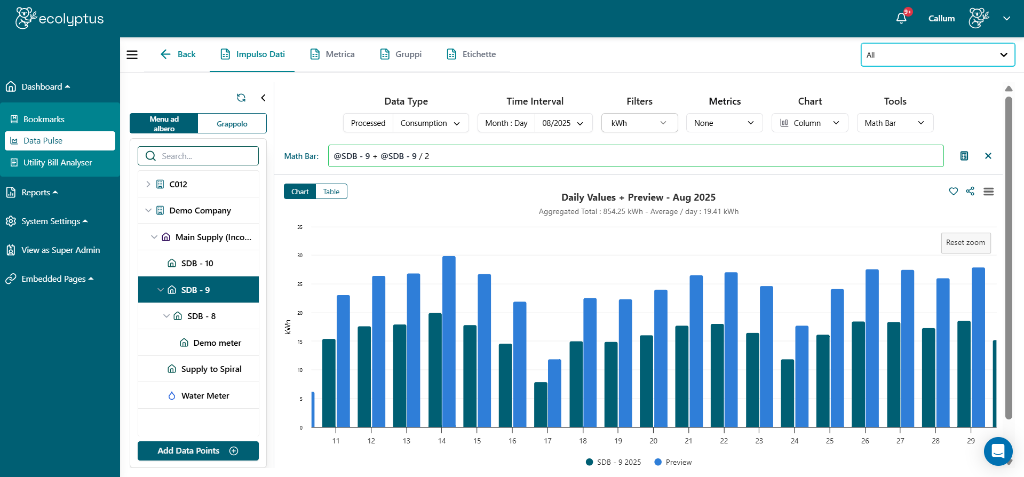Open the chart options menu icon
The height and width of the screenshot is (477, 1024).
[988, 191]
